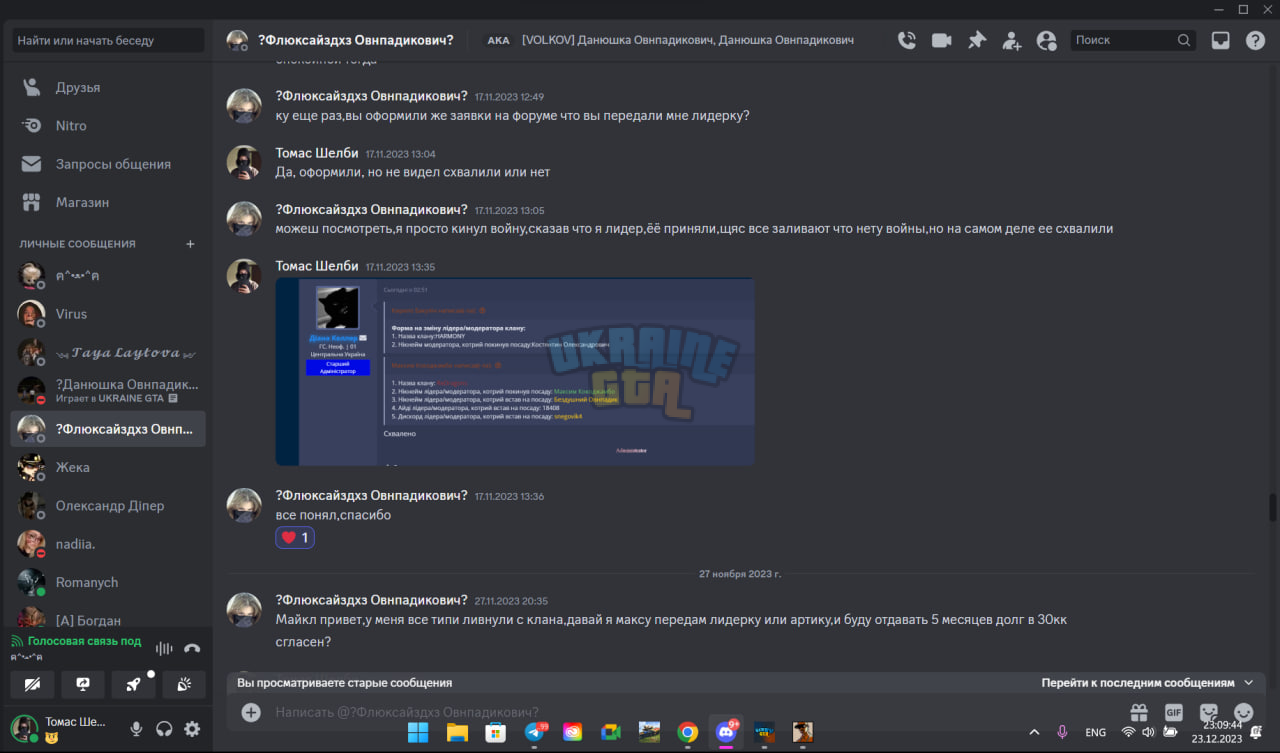Click the Найти или начать беседу box

(108, 40)
